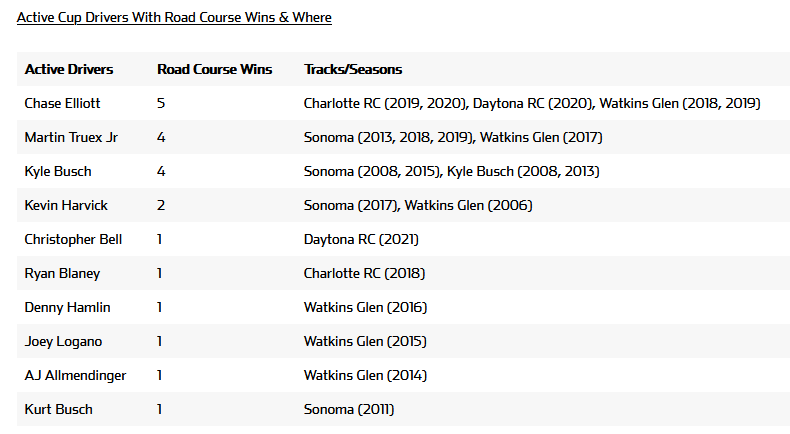The width and height of the screenshot is (790, 434).
Task: Select Denny Hamlin in the table
Action: click(x=67, y=307)
